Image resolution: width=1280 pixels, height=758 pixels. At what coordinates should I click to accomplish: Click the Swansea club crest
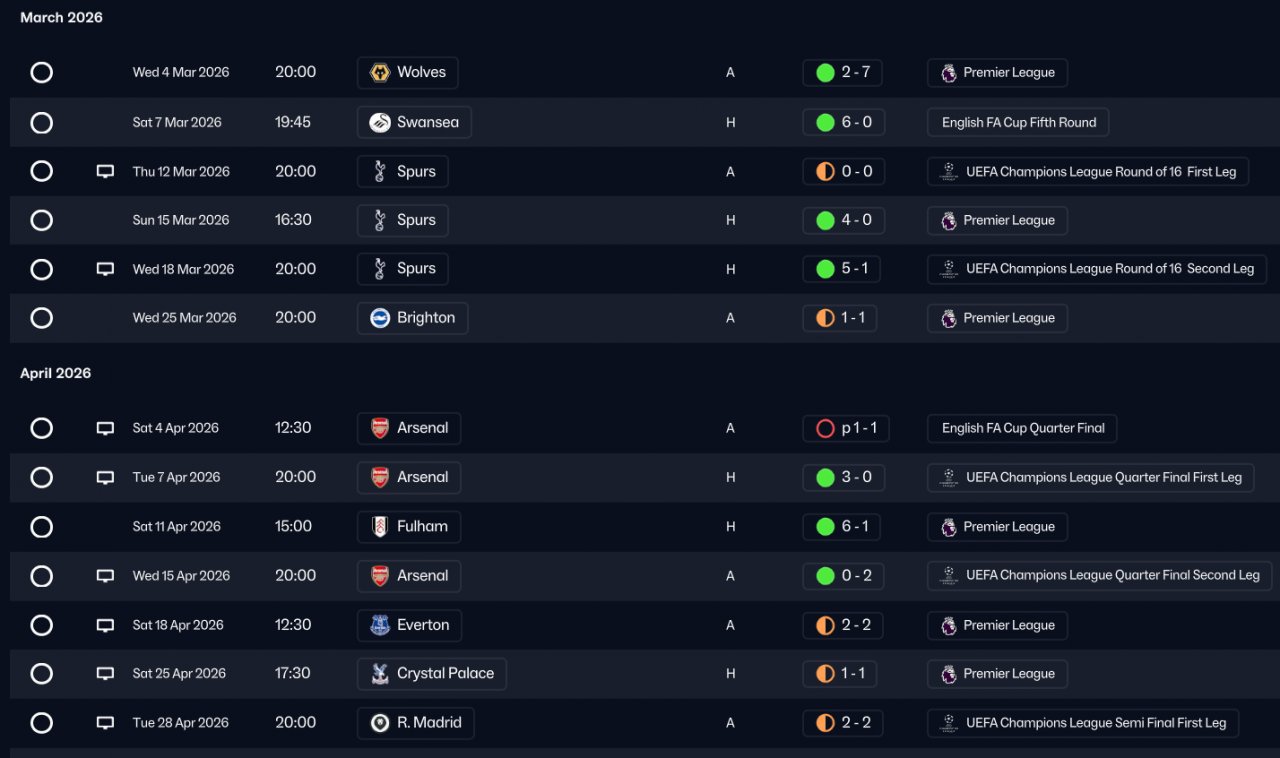(380, 122)
